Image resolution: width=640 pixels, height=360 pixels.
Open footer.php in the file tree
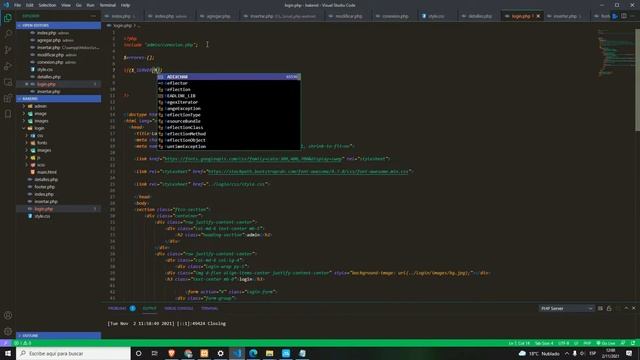pos(58,187)
